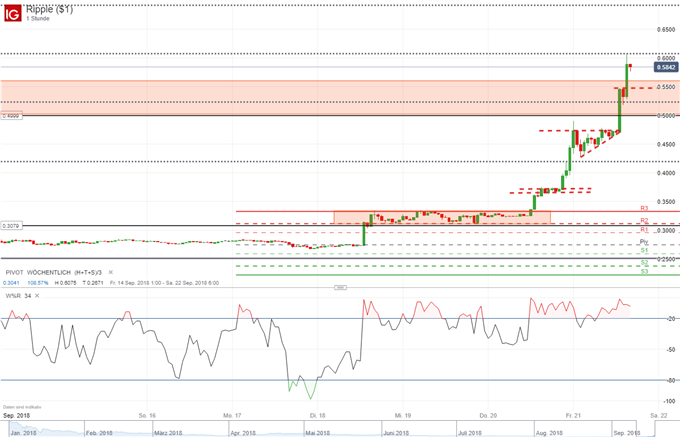
Task: Click the Sa. 22 date axis label
Action: pos(659,416)
